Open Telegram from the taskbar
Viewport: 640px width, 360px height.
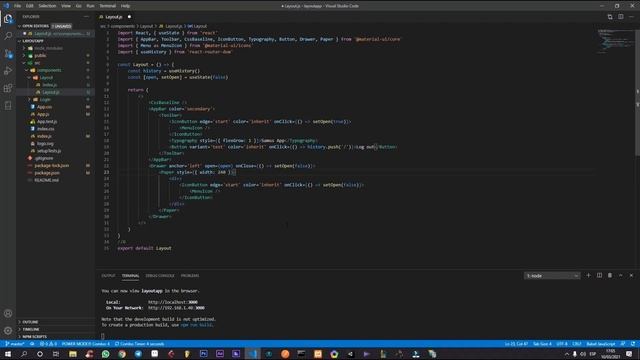tap(138, 354)
